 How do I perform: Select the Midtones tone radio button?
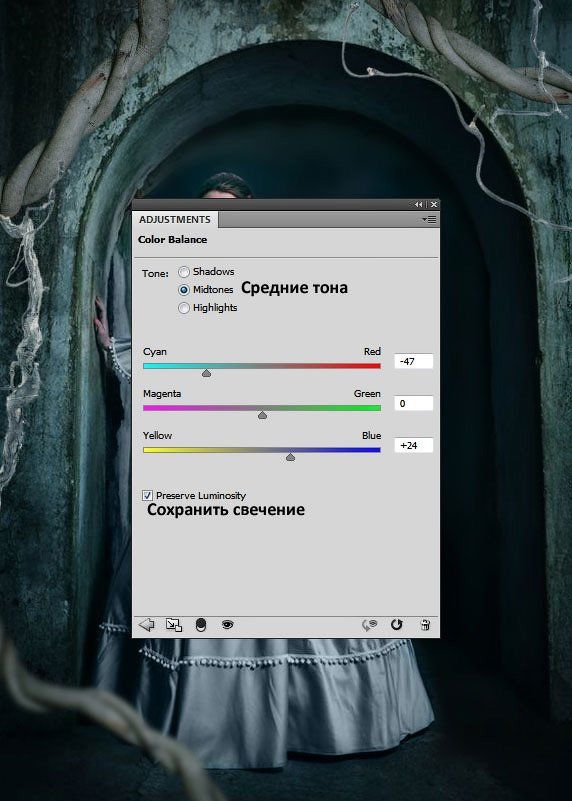(x=184, y=290)
